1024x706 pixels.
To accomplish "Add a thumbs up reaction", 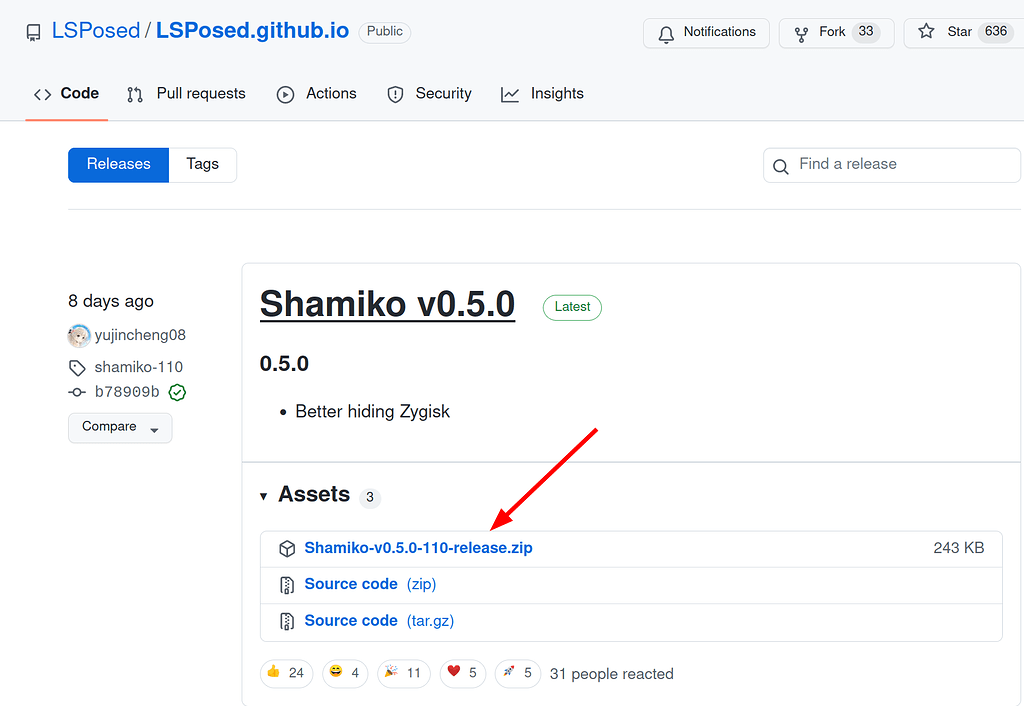I will (286, 673).
